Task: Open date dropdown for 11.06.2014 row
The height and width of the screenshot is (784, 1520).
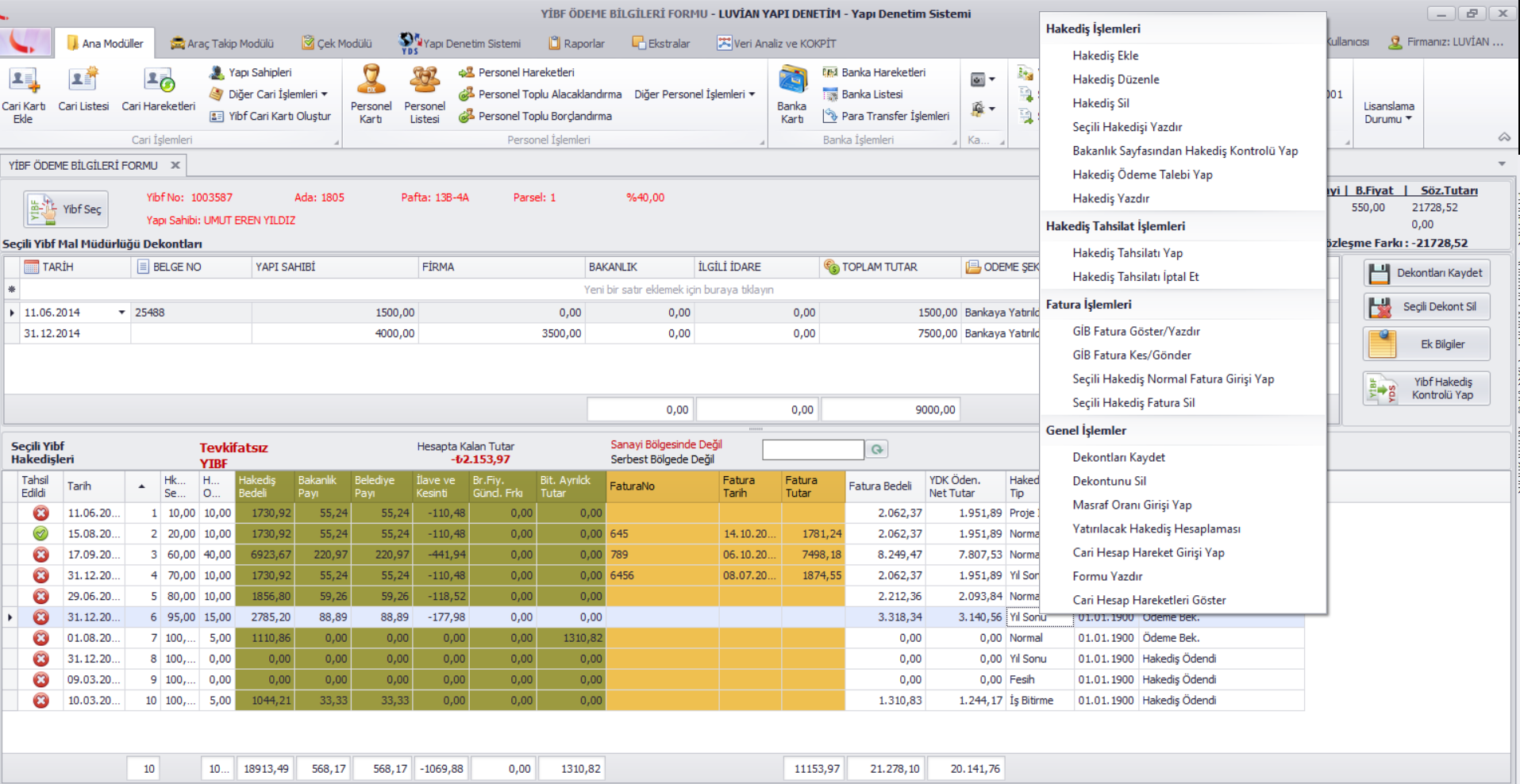Action: (x=121, y=313)
